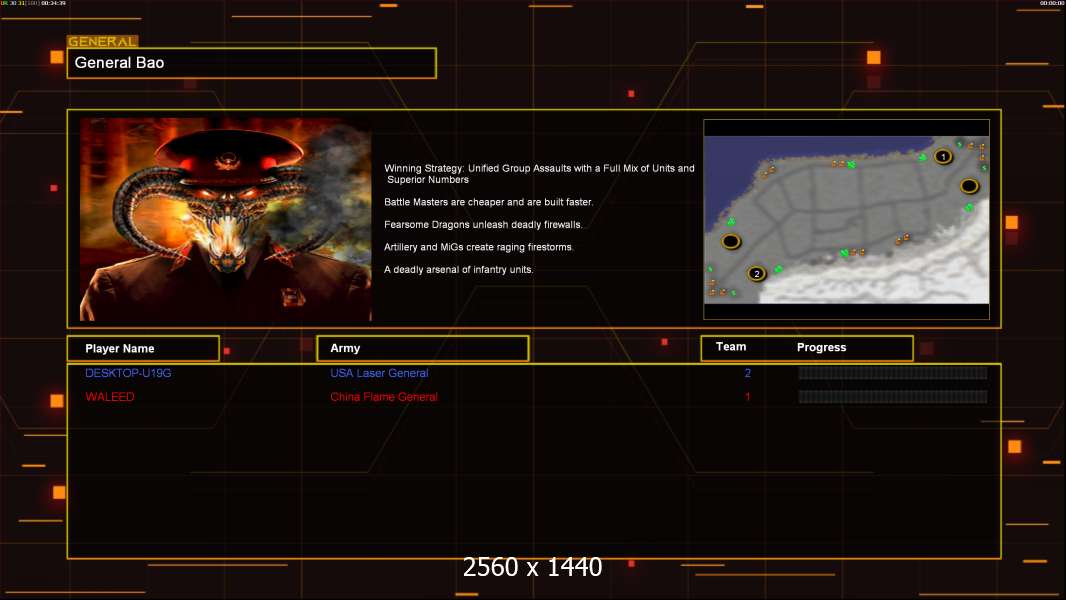The width and height of the screenshot is (1066, 600).
Task: Click the map preview thumbnail
Action: point(846,219)
